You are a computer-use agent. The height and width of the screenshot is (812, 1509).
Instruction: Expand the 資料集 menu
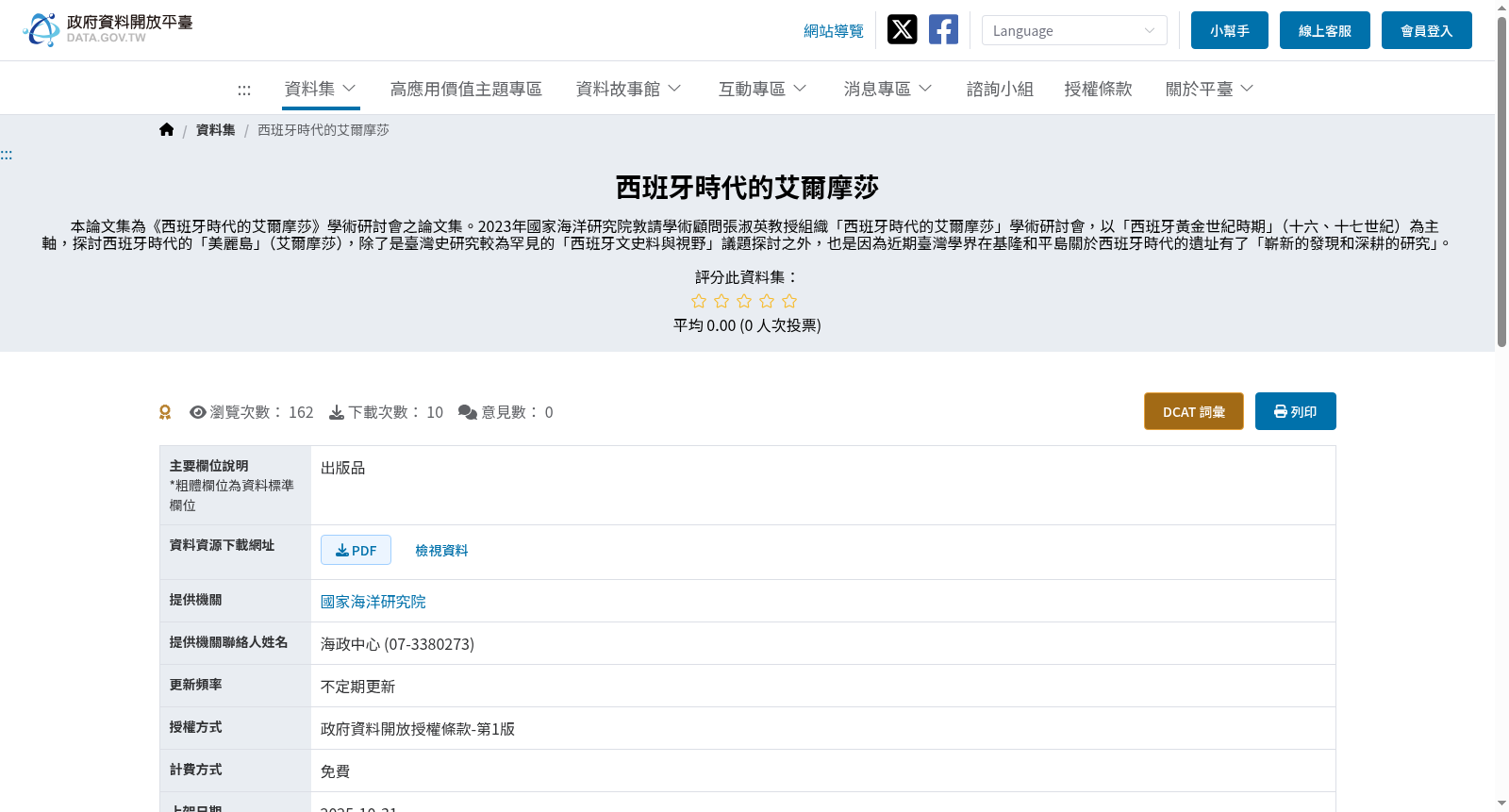(321, 89)
